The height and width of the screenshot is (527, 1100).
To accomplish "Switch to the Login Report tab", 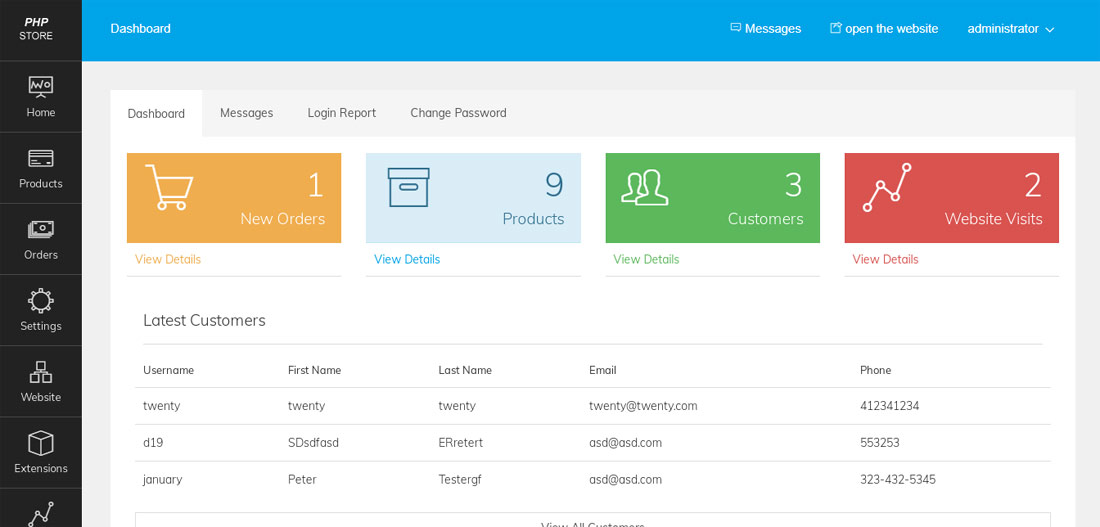I will click(341, 113).
